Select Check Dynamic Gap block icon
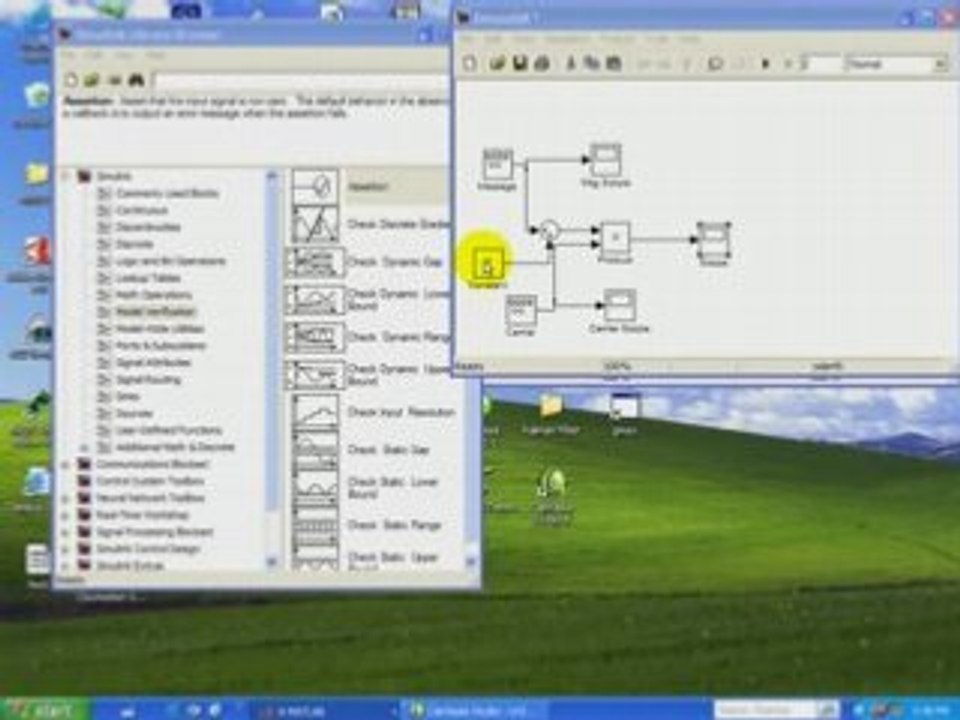Image resolution: width=960 pixels, height=720 pixels. click(315, 262)
